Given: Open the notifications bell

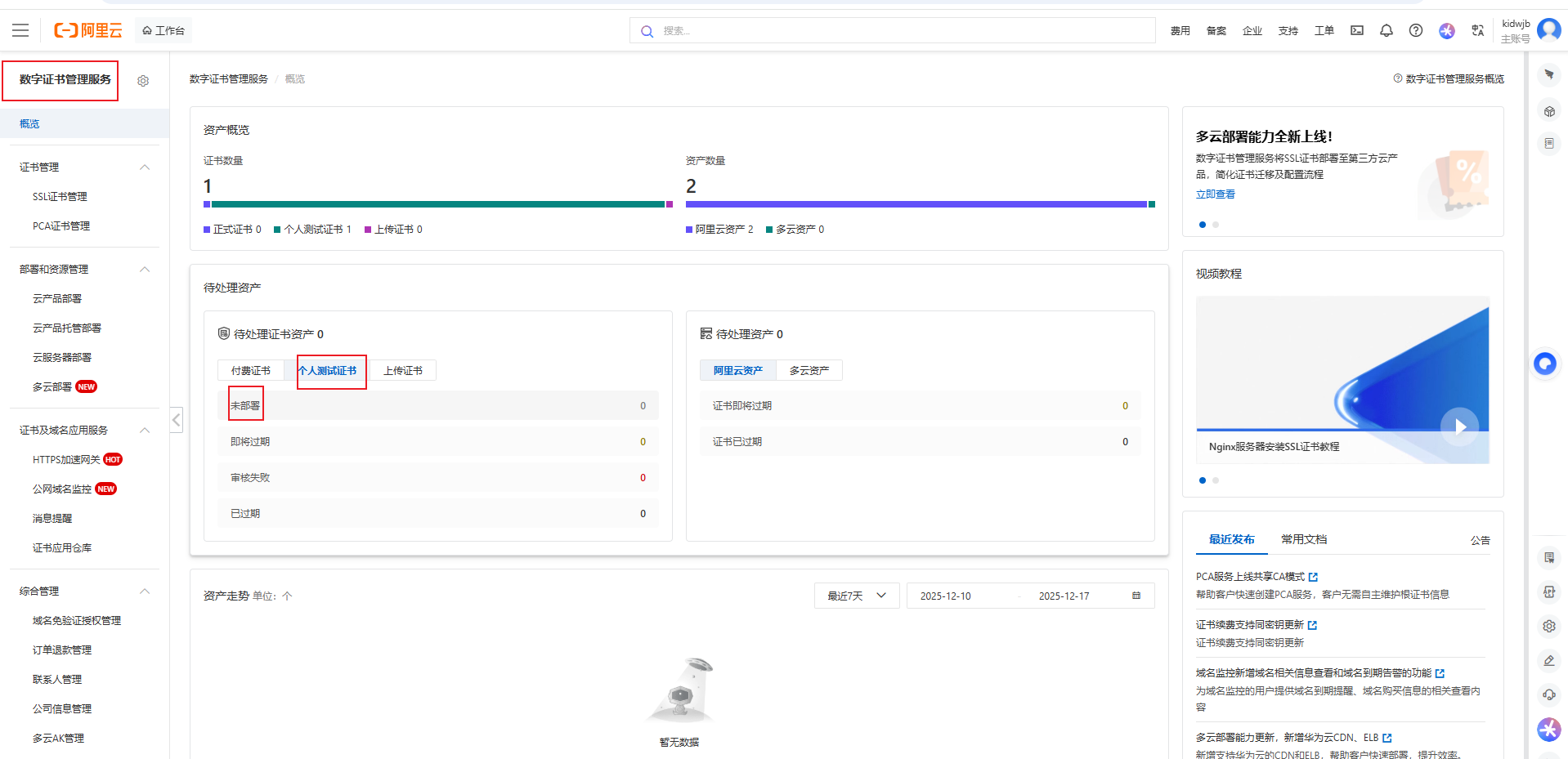Looking at the screenshot, I should [1387, 30].
